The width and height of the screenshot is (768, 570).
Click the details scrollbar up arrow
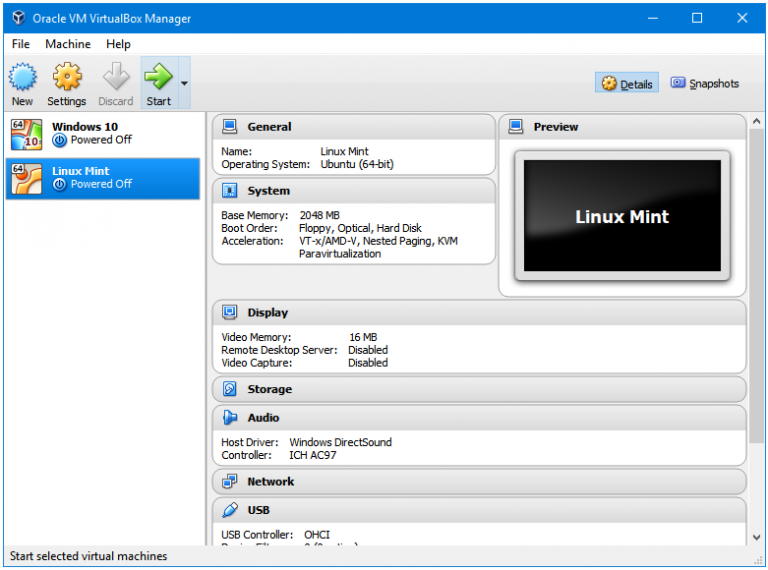(x=756, y=121)
